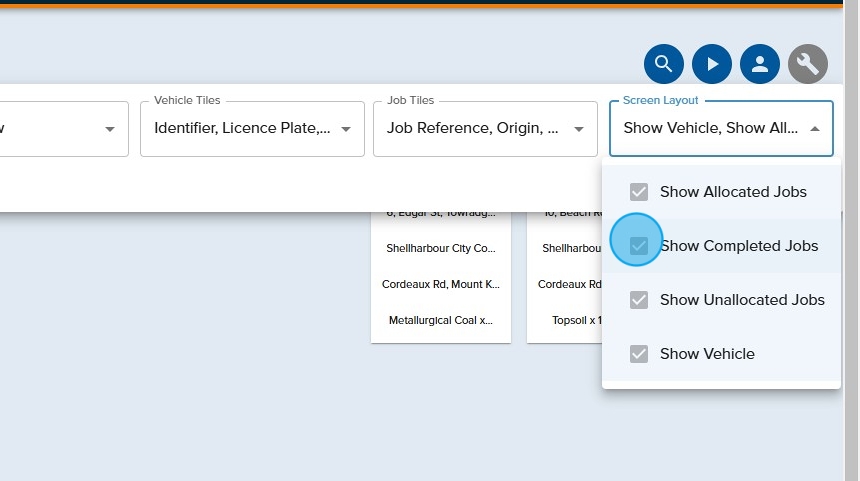
Task: Click the vertical scrollbar on right edge
Action: pyautogui.click(x=851, y=240)
